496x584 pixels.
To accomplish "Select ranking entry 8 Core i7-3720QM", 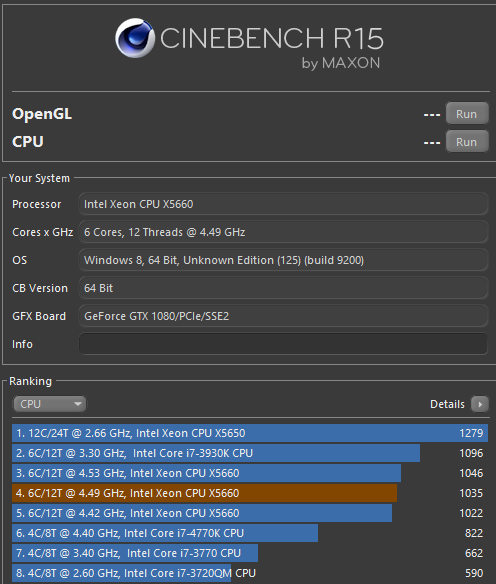I will tap(250, 573).
